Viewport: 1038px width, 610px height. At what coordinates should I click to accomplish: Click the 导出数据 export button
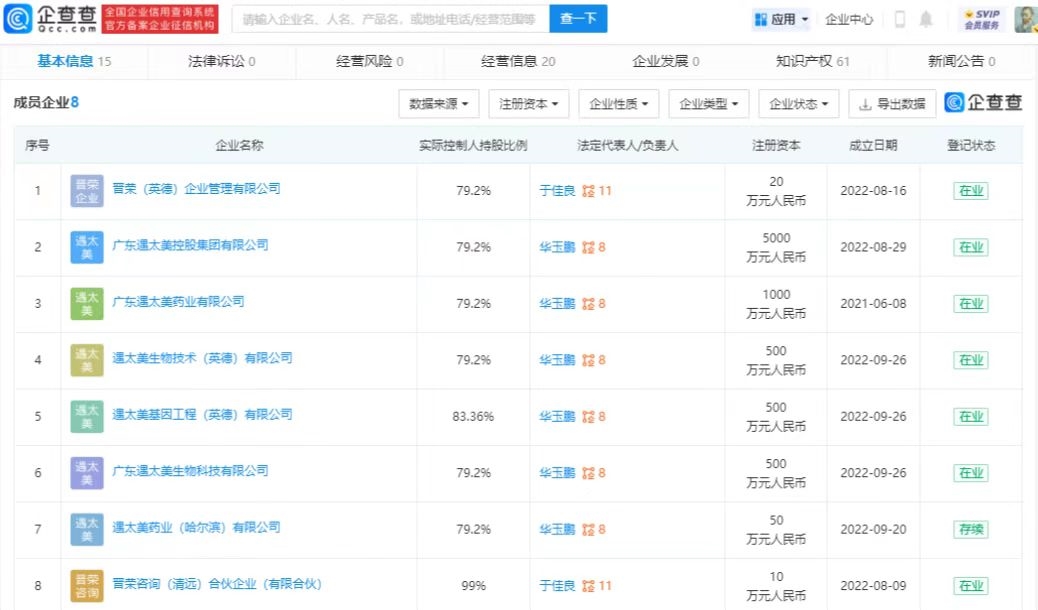(891, 103)
